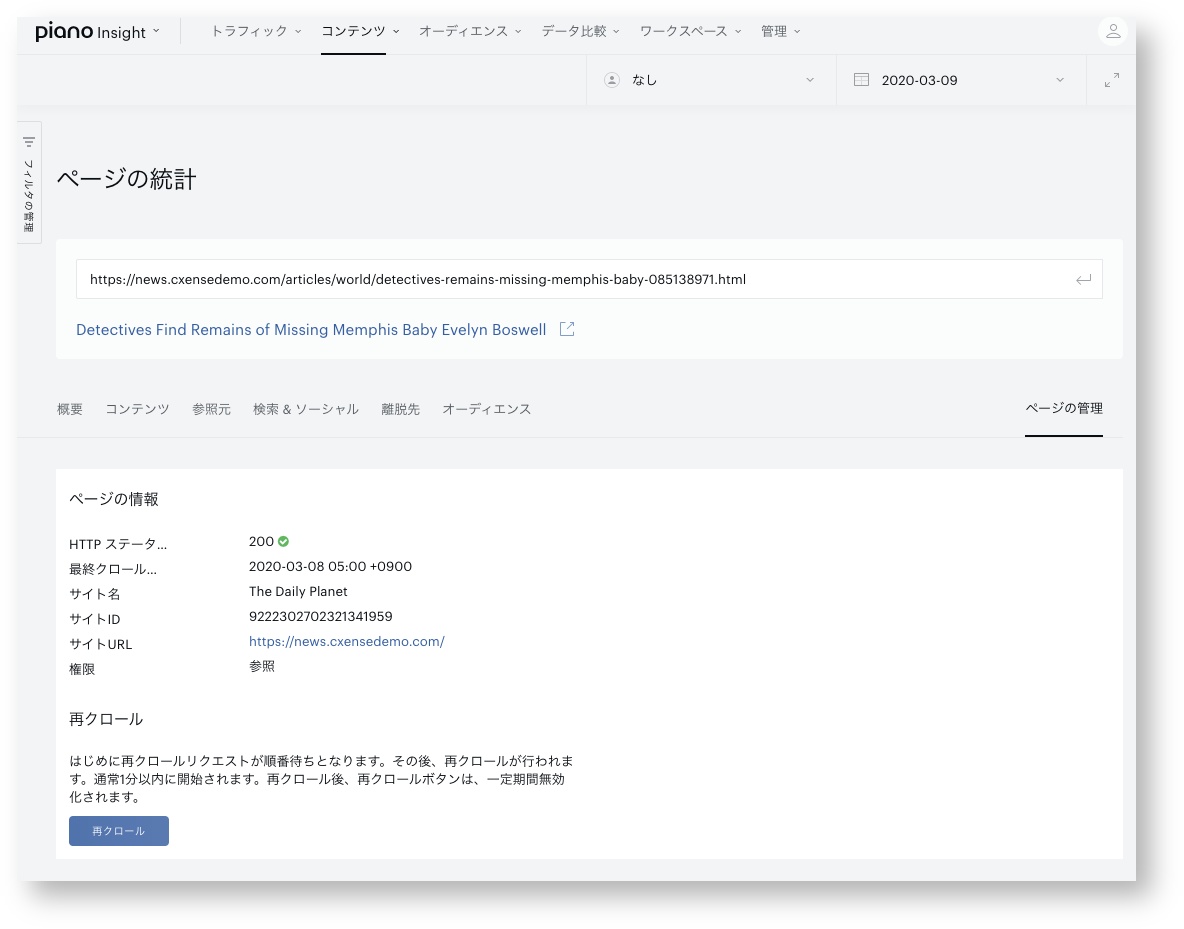Click the ページの統計 heading
This screenshot has width=1184, height=929.
(127, 179)
